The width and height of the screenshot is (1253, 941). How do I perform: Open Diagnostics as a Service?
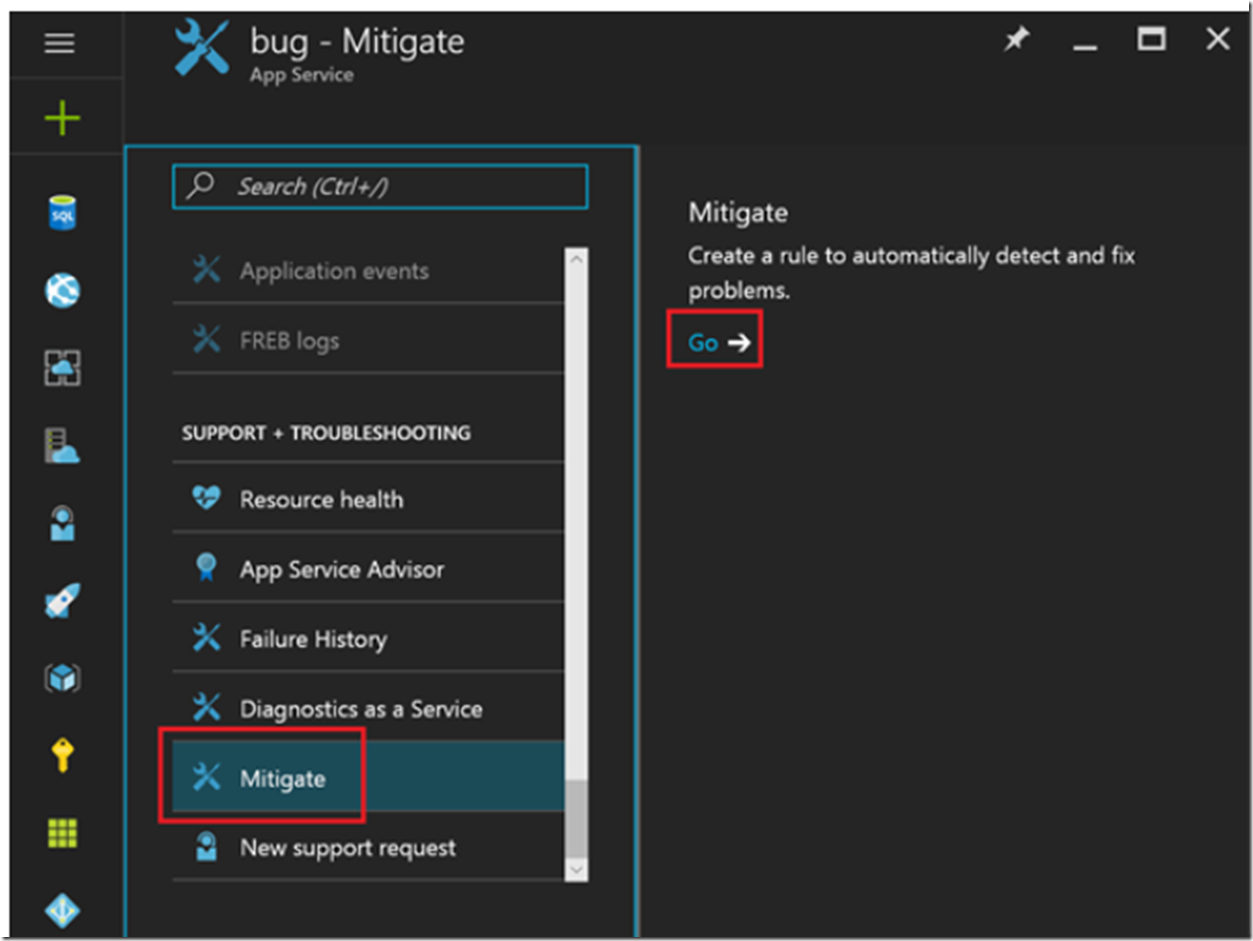click(x=368, y=708)
